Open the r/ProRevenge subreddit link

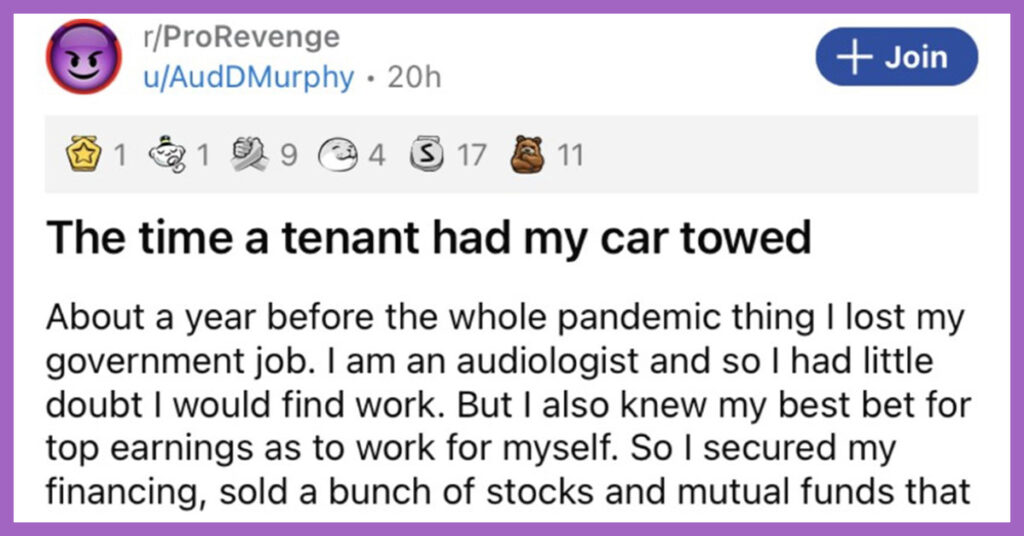tap(241, 37)
